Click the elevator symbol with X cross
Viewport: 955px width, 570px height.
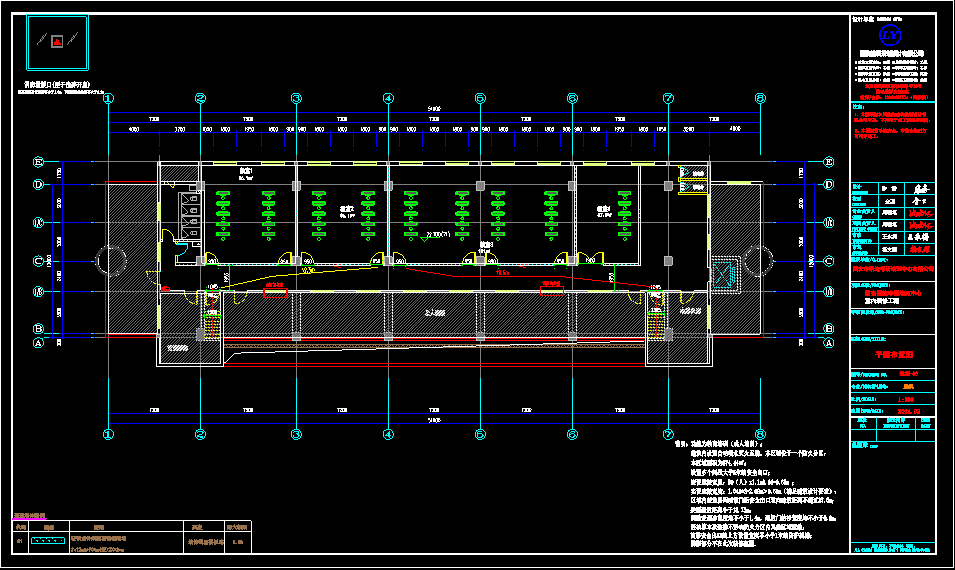point(723,270)
